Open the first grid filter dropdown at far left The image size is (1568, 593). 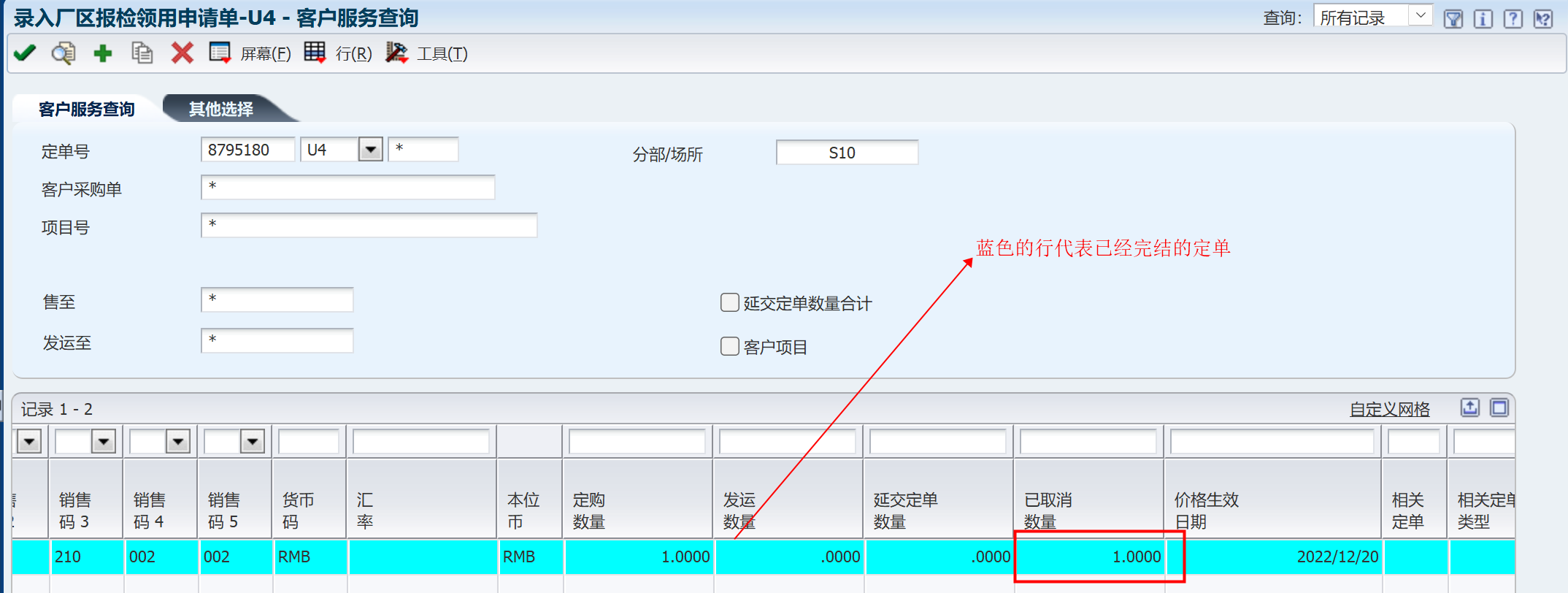[29, 441]
